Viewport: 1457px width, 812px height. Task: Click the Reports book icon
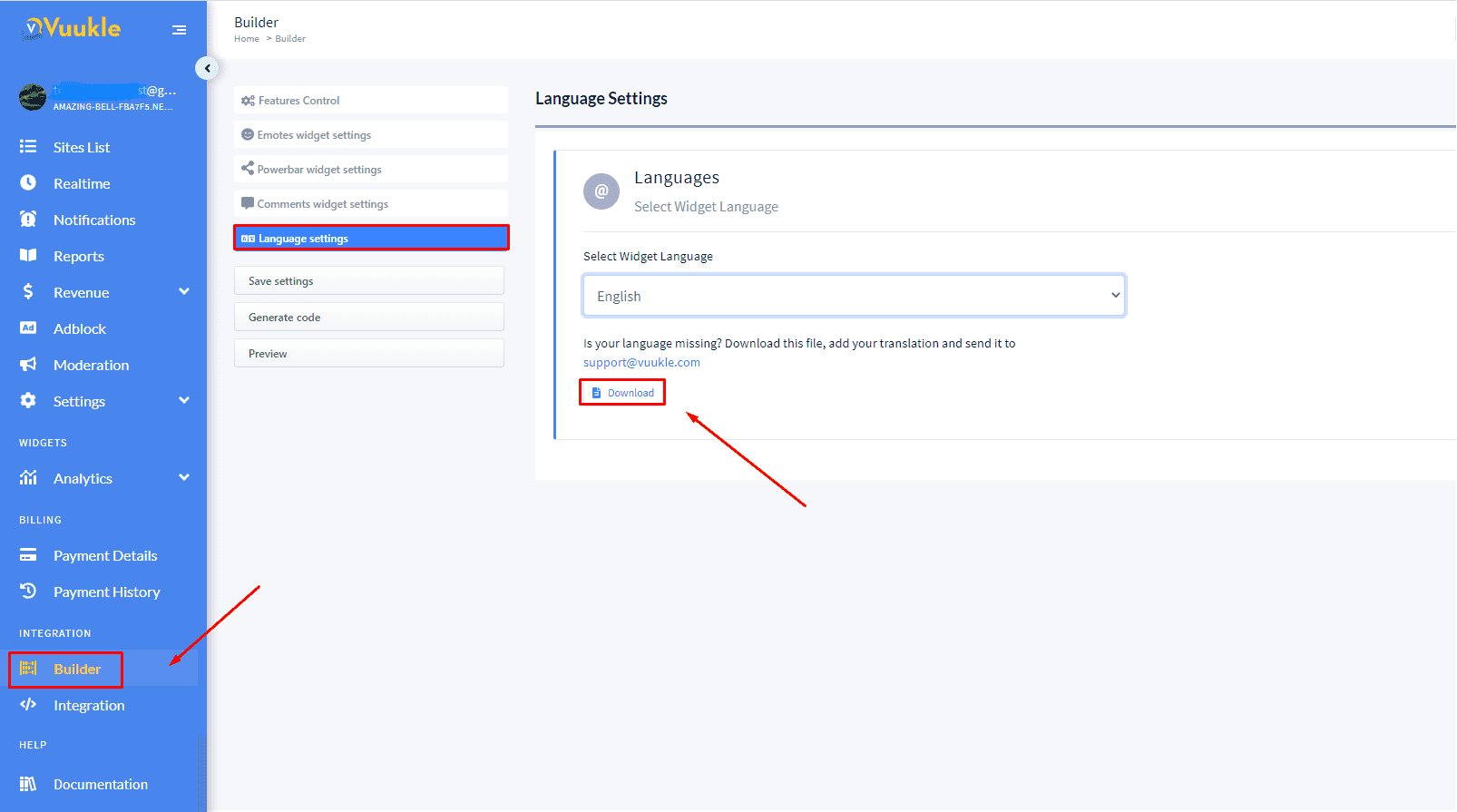28,256
